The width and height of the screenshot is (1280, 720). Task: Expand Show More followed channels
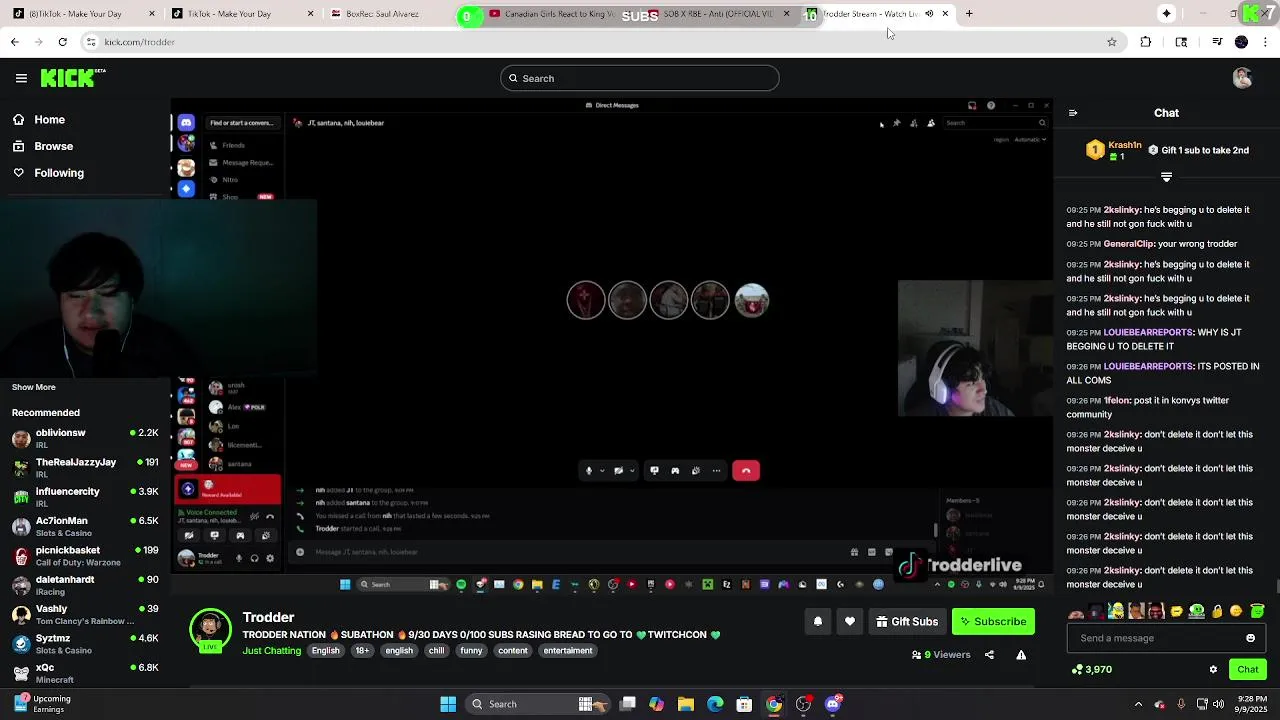34,387
